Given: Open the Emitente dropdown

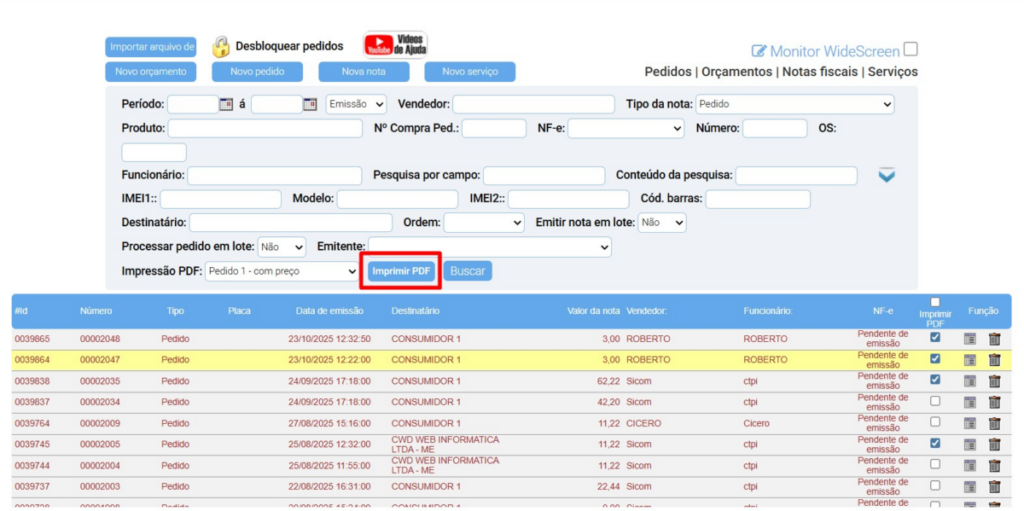Looking at the screenshot, I should (x=490, y=247).
